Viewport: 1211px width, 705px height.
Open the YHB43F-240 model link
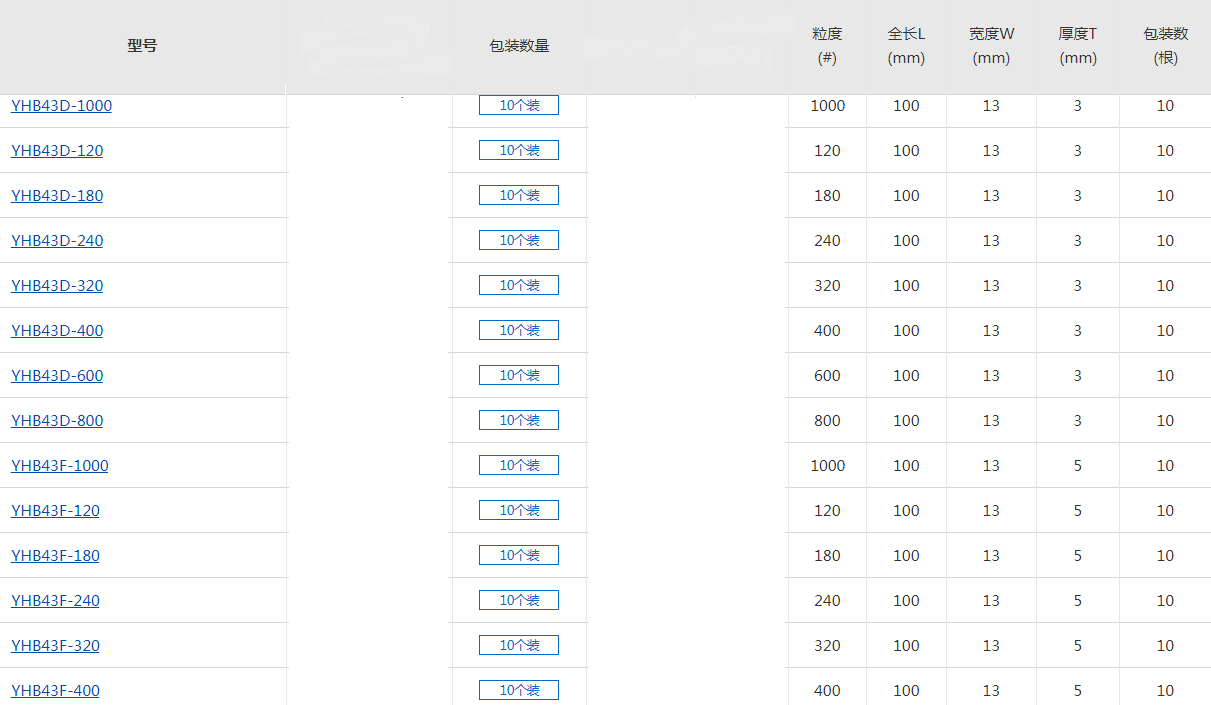click(55, 601)
